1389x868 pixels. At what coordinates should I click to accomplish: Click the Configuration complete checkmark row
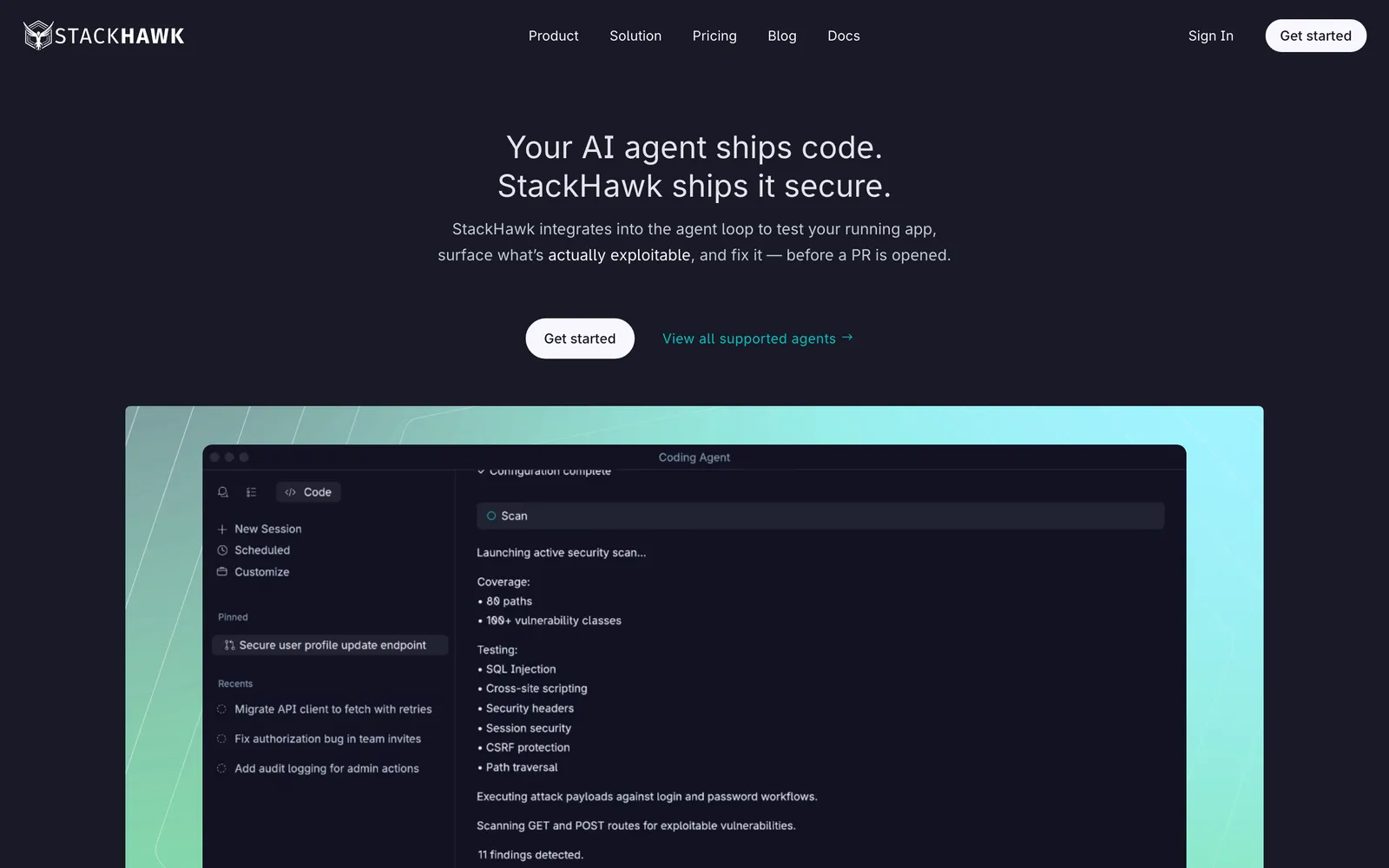click(x=544, y=471)
